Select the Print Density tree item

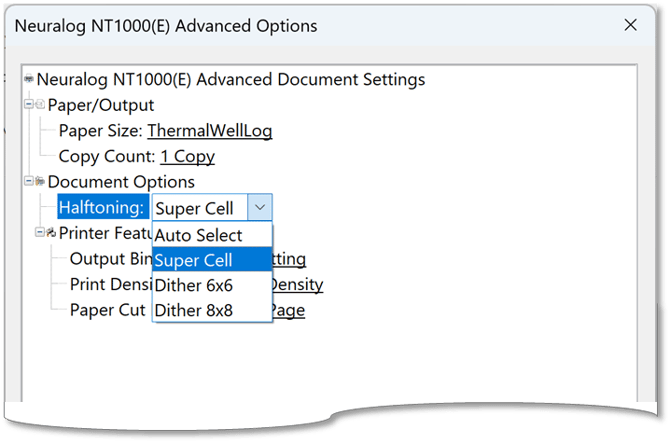click(109, 285)
